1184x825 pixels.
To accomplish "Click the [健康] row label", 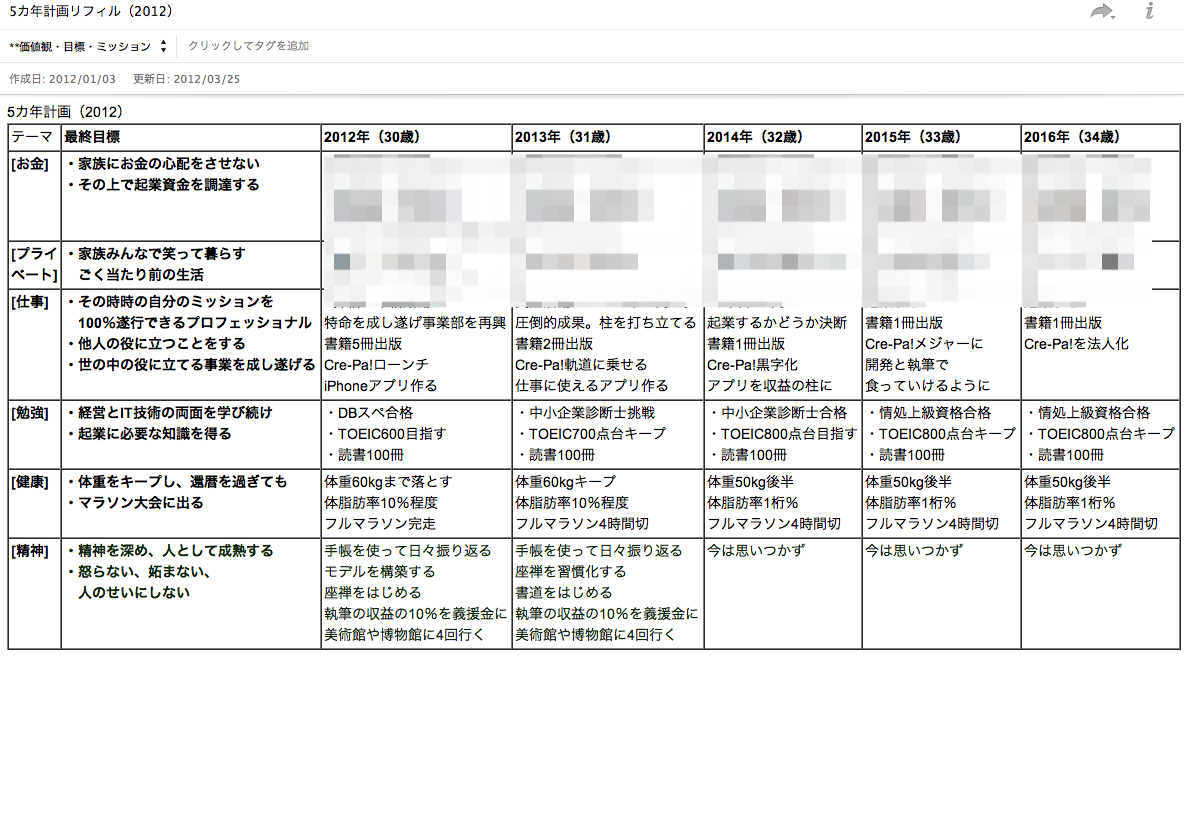I will [x=30, y=482].
